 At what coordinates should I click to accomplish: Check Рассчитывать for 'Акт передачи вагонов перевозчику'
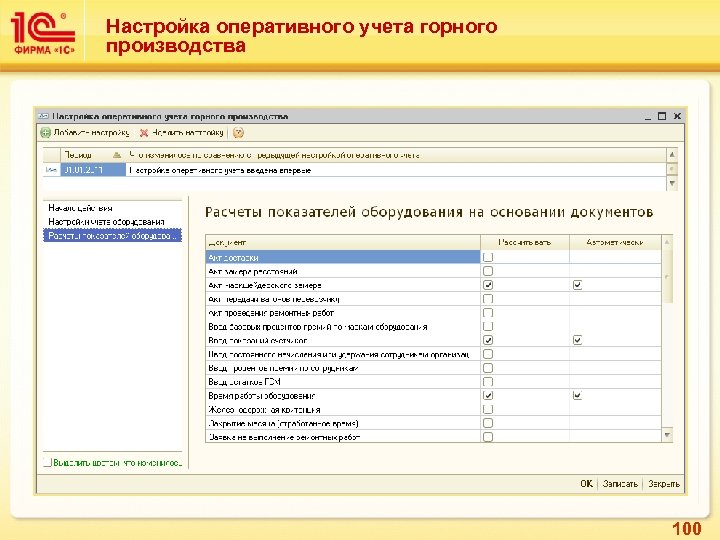[488, 299]
